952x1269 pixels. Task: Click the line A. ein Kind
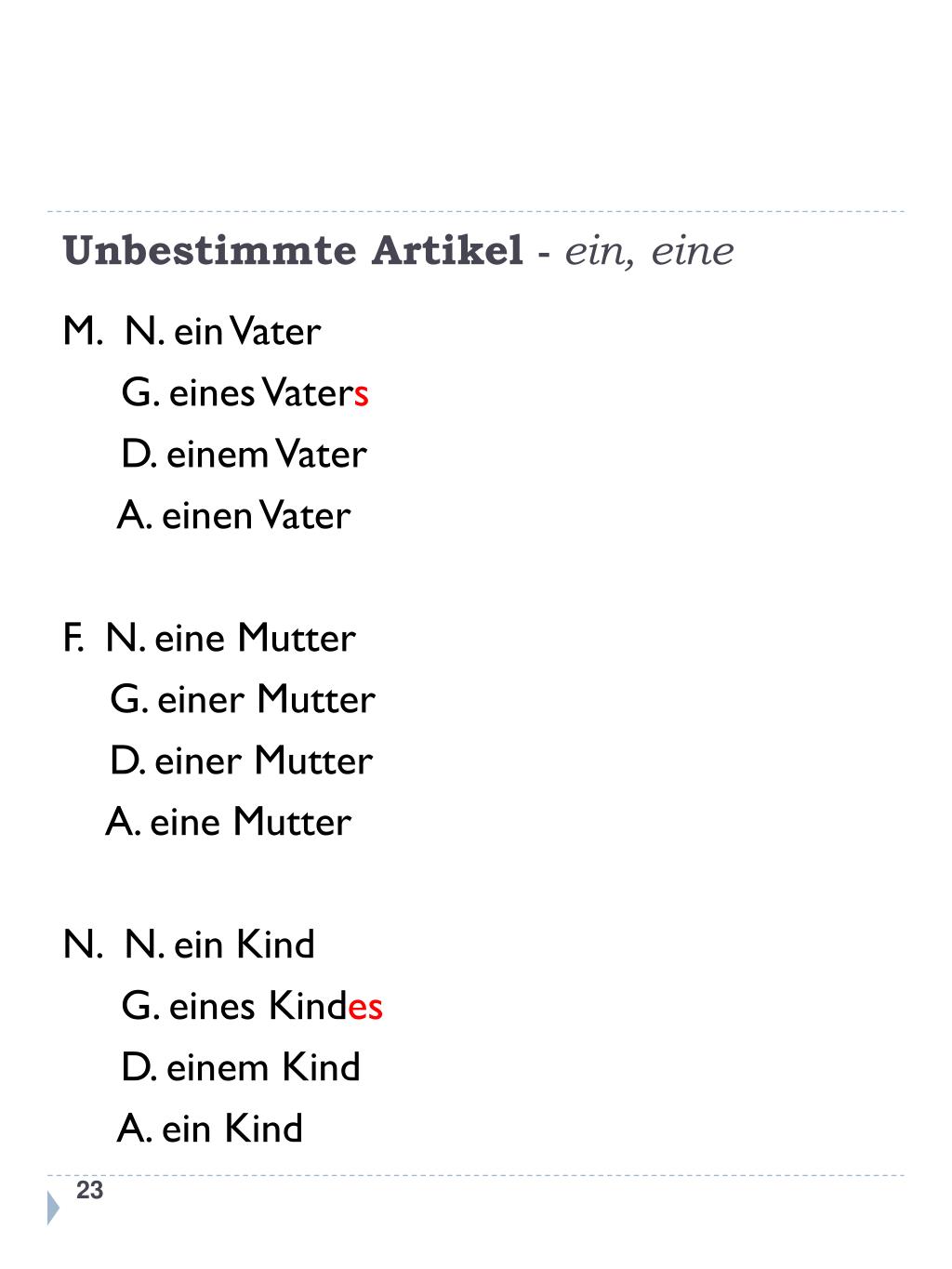pos(210,1129)
